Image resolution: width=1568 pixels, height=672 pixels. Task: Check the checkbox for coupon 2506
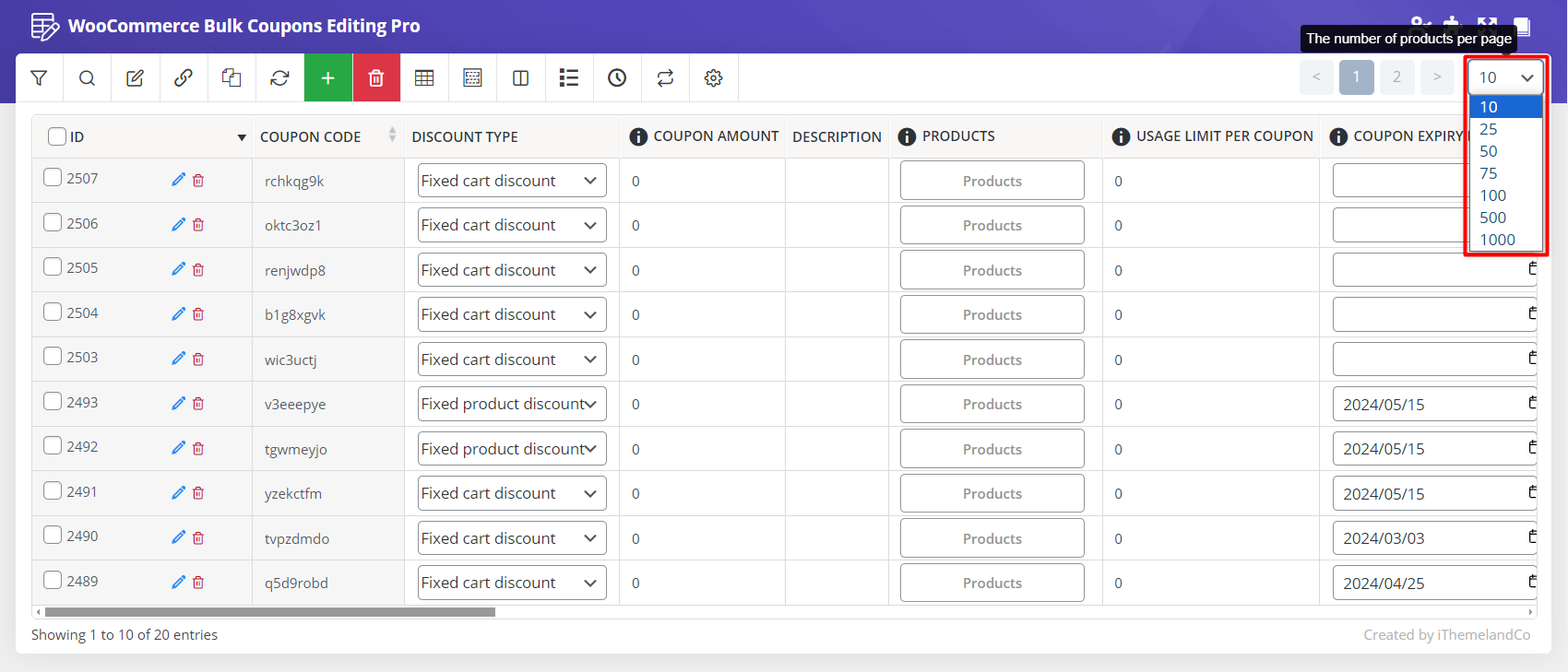point(53,223)
